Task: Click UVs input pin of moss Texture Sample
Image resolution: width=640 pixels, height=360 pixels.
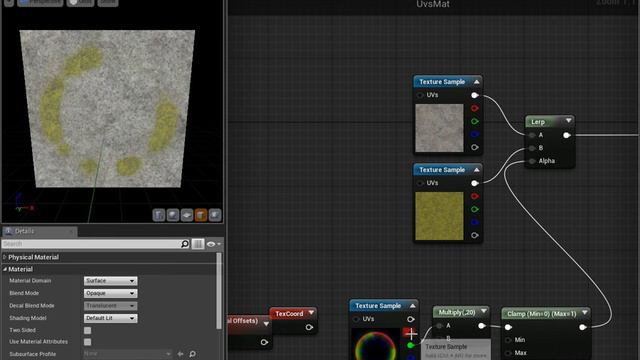Action: pos(420,183)
